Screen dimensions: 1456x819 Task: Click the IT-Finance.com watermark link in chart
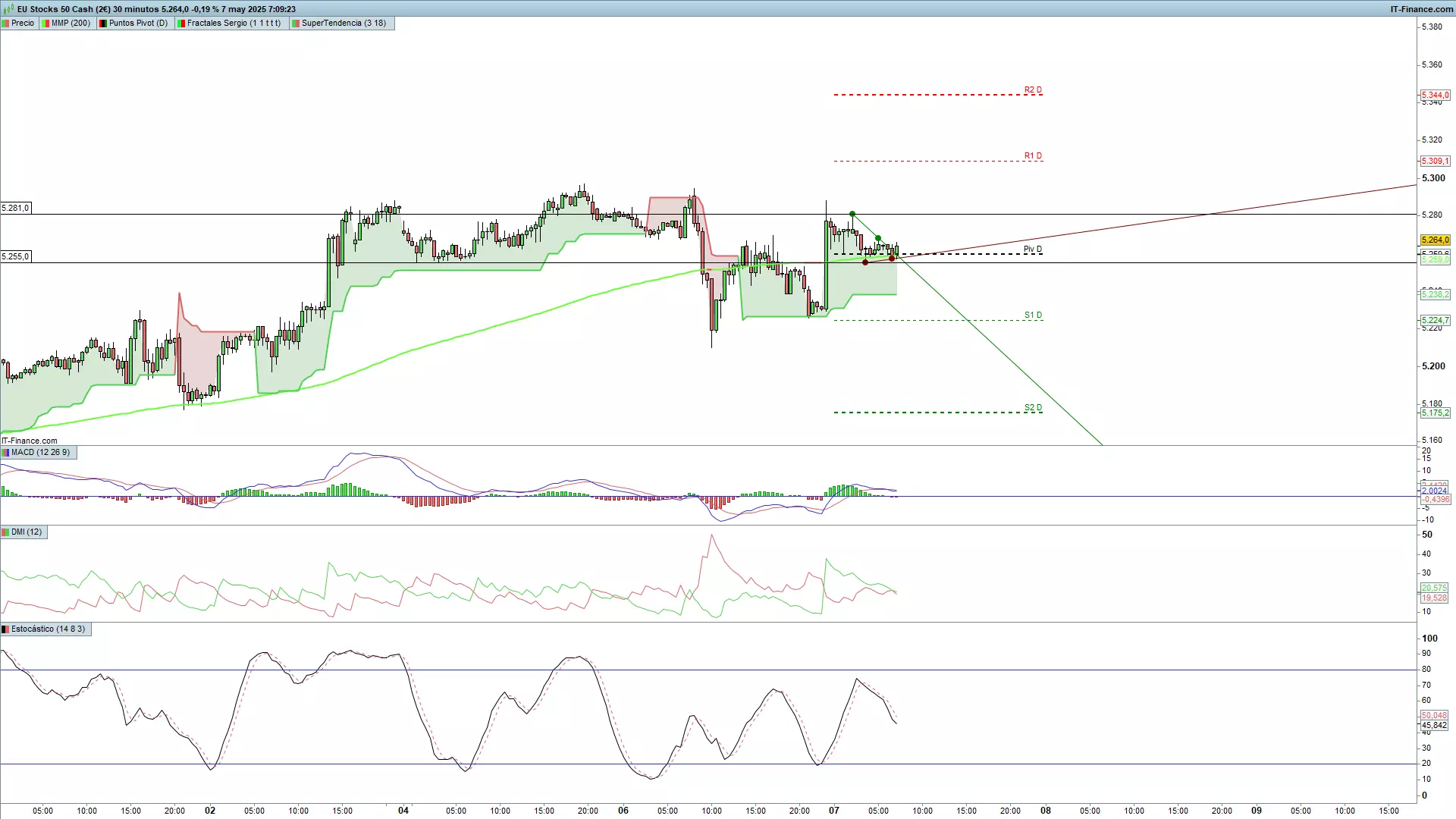tap(30, 441)
